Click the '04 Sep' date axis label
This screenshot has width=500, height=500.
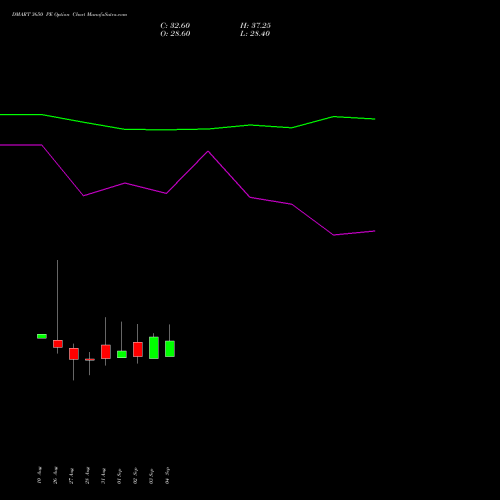[167, 475]
